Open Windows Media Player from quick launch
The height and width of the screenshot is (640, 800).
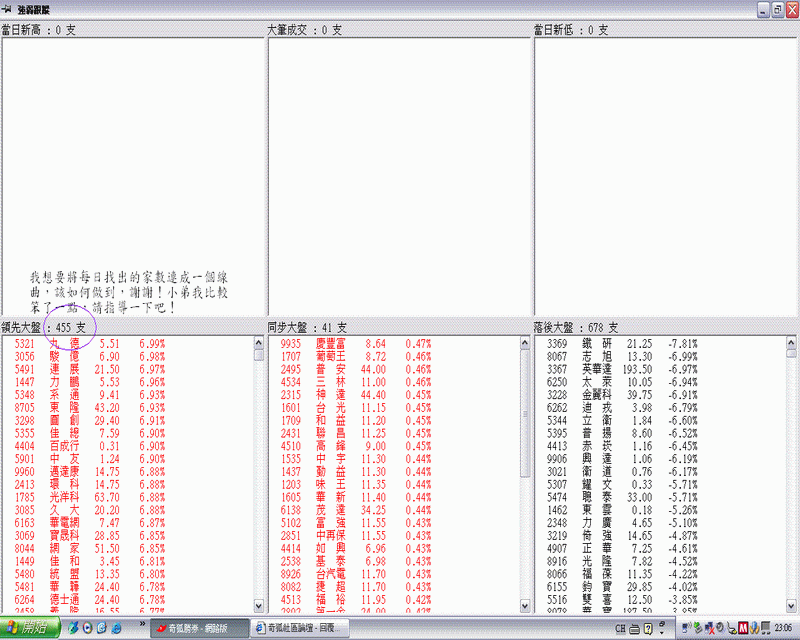pos(87,628)
